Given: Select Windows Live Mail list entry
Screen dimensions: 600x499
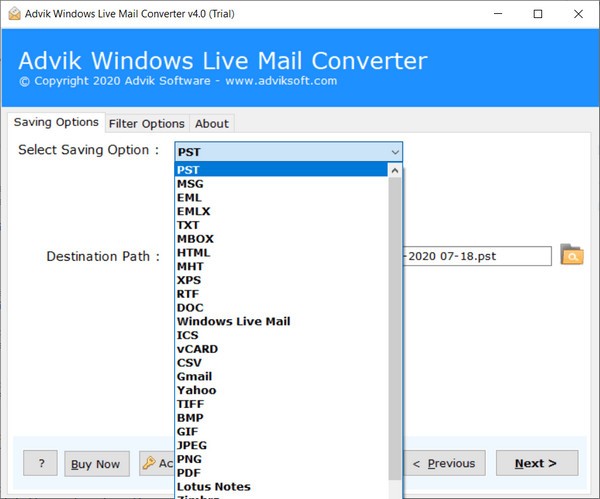Looking at the screenshot, I should tap(233, 321).
